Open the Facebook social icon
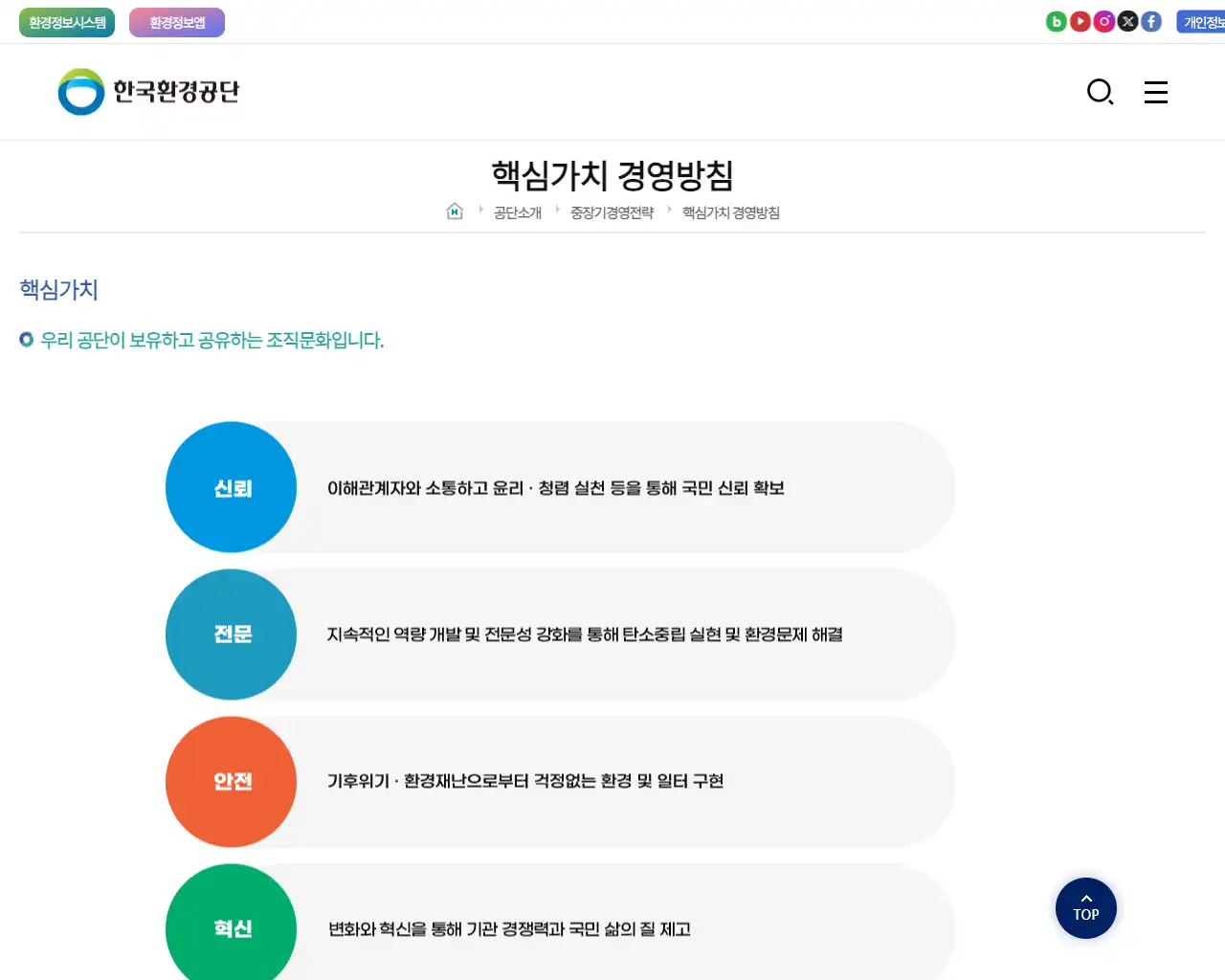Screen dimensions: 1225x980 1151,20
